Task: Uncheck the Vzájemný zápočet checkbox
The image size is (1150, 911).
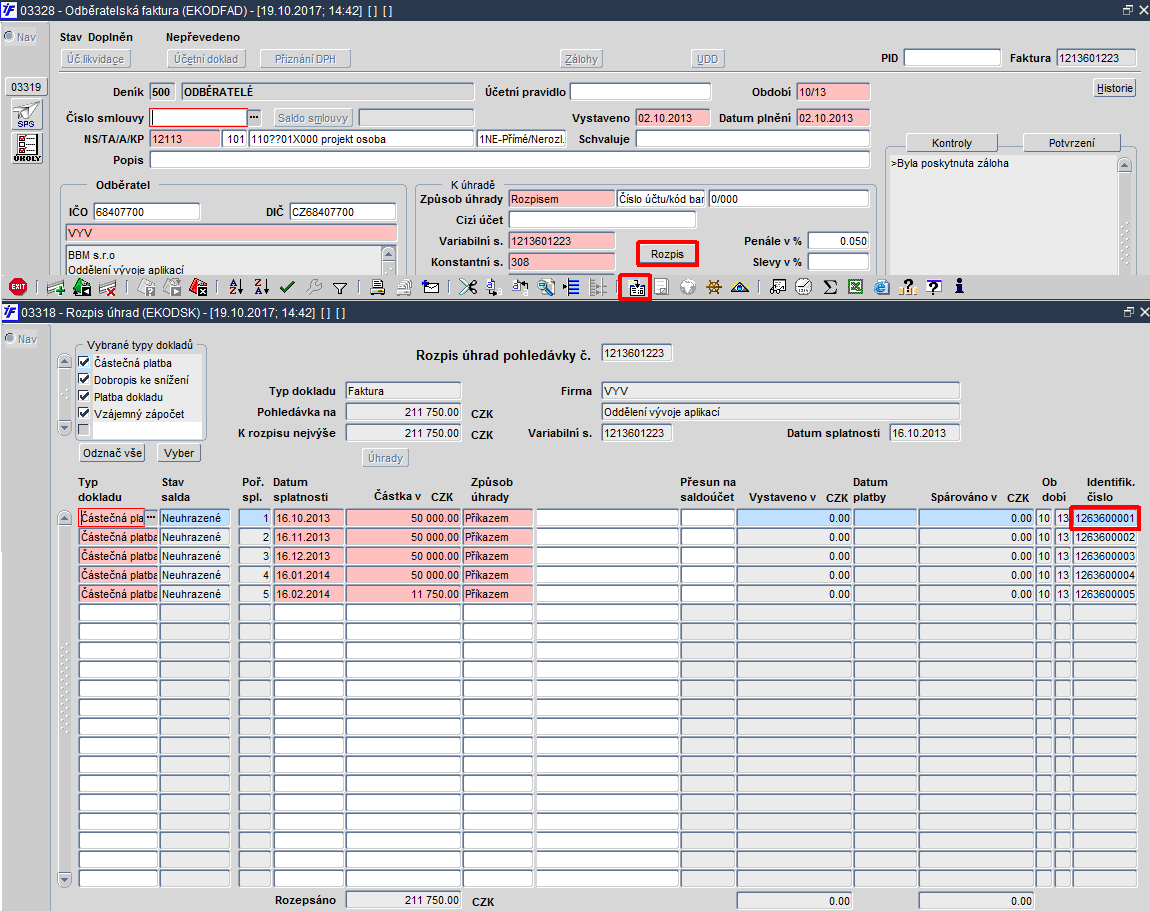Action: coord(84,413)
